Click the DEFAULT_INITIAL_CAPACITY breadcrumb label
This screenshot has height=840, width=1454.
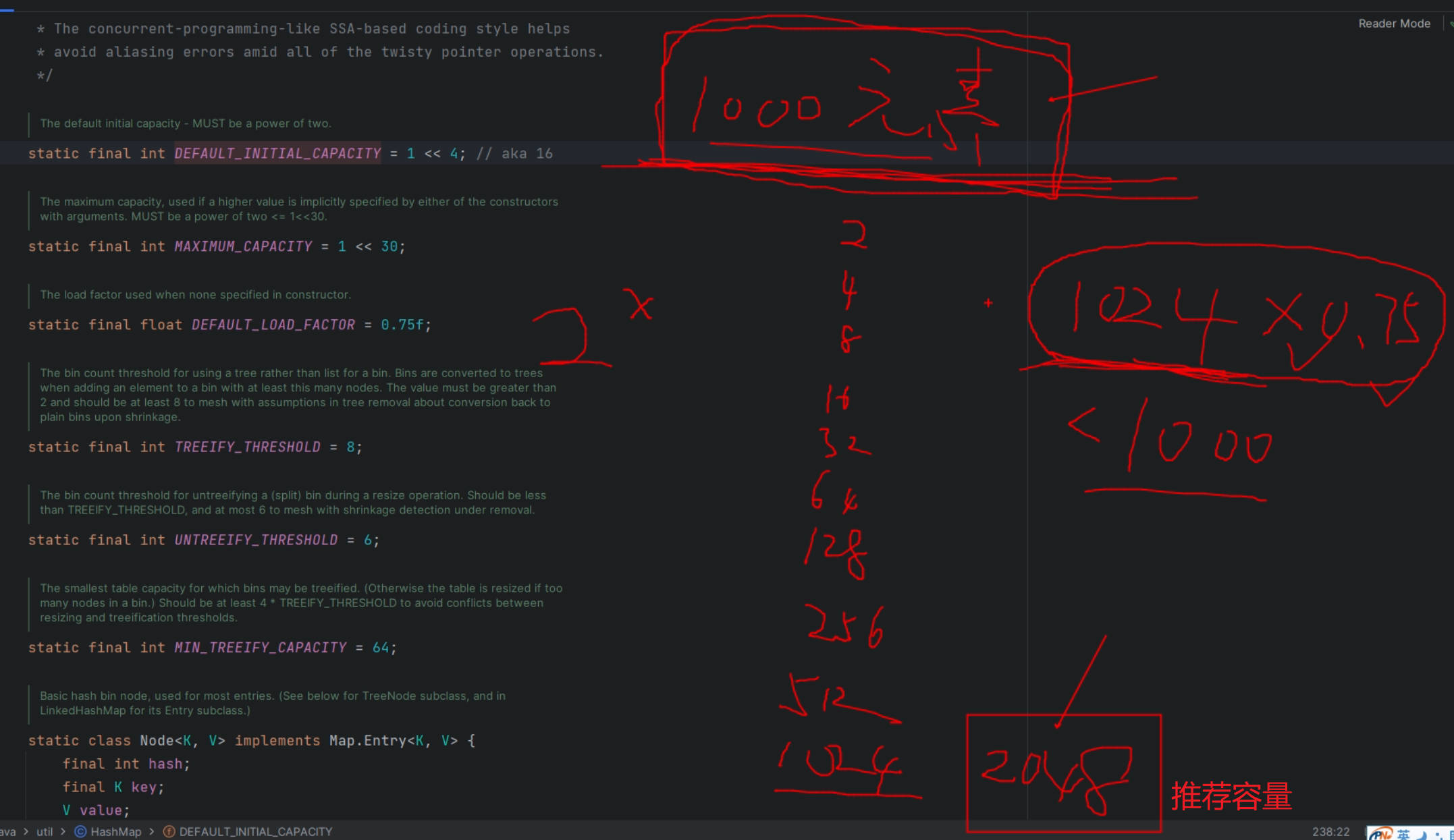coord(256,831)
